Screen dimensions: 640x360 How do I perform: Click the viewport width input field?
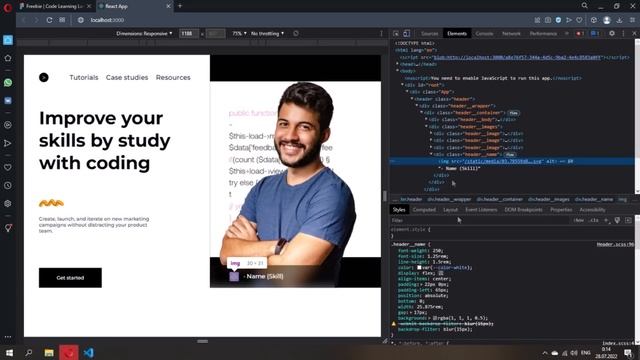click(x=189, y=33)
